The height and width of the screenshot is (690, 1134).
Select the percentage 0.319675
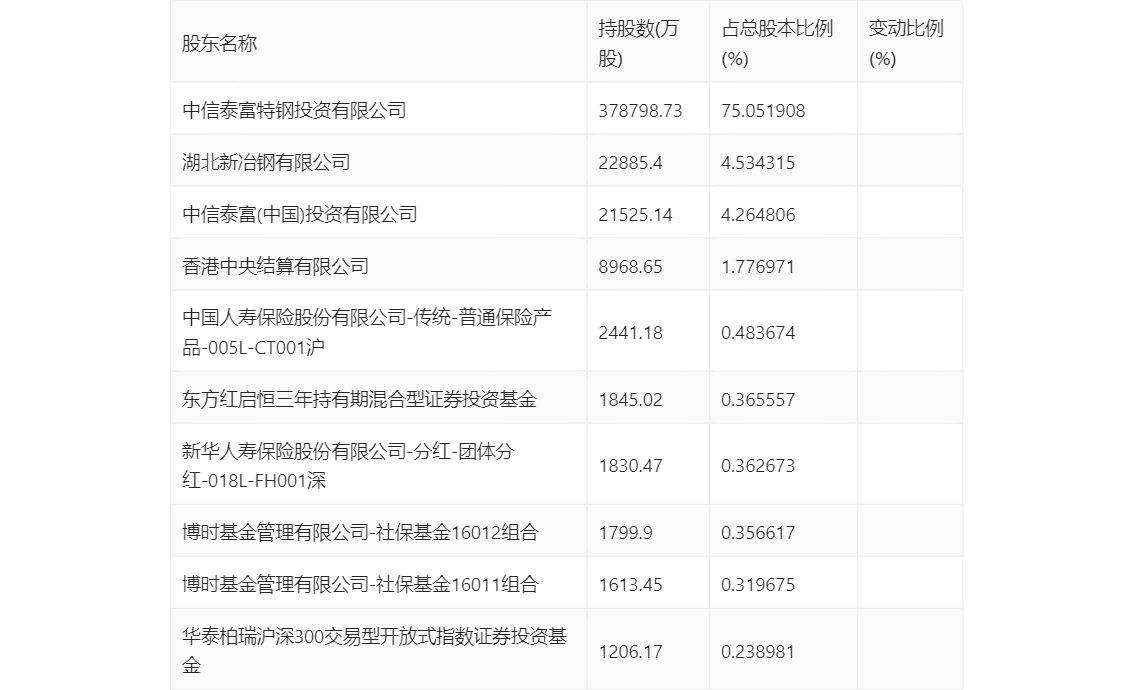(758, 585)
